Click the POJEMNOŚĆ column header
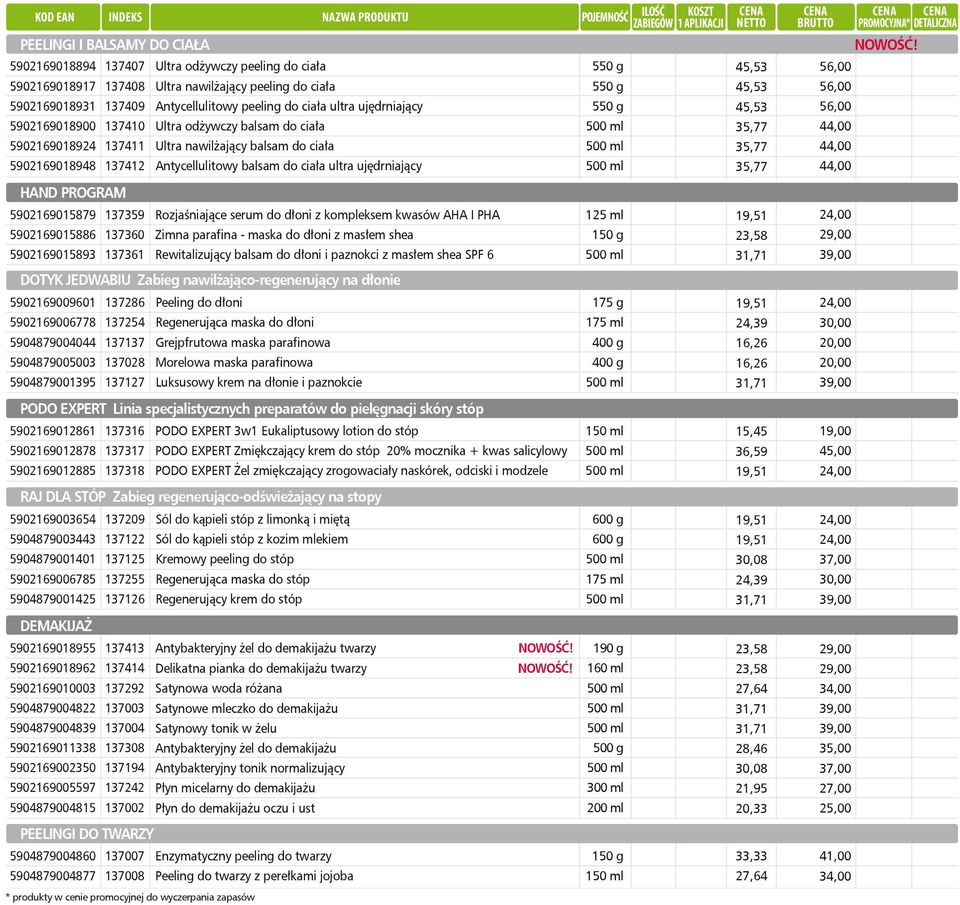 click(605, 17)
